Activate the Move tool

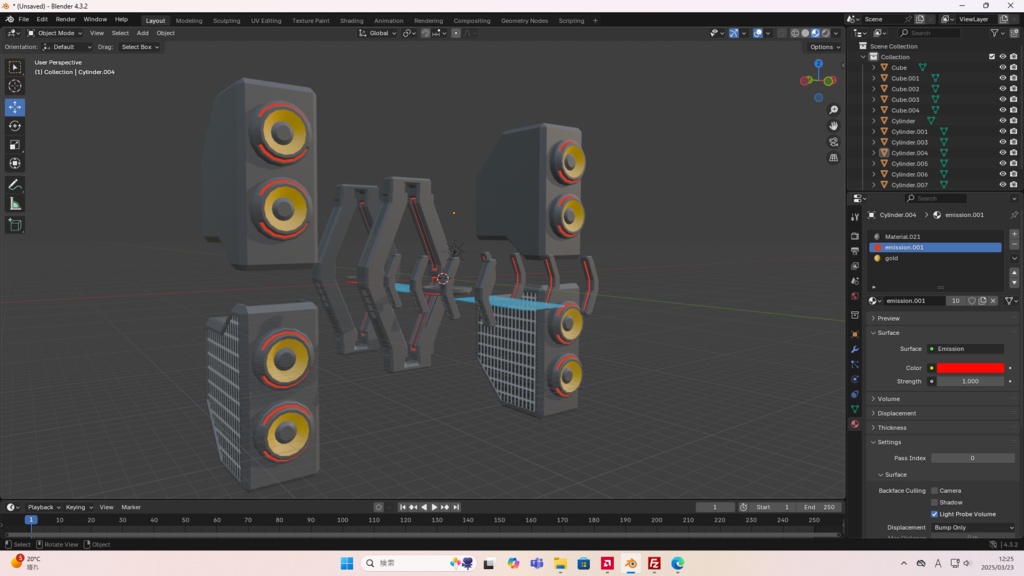point(15,107)
